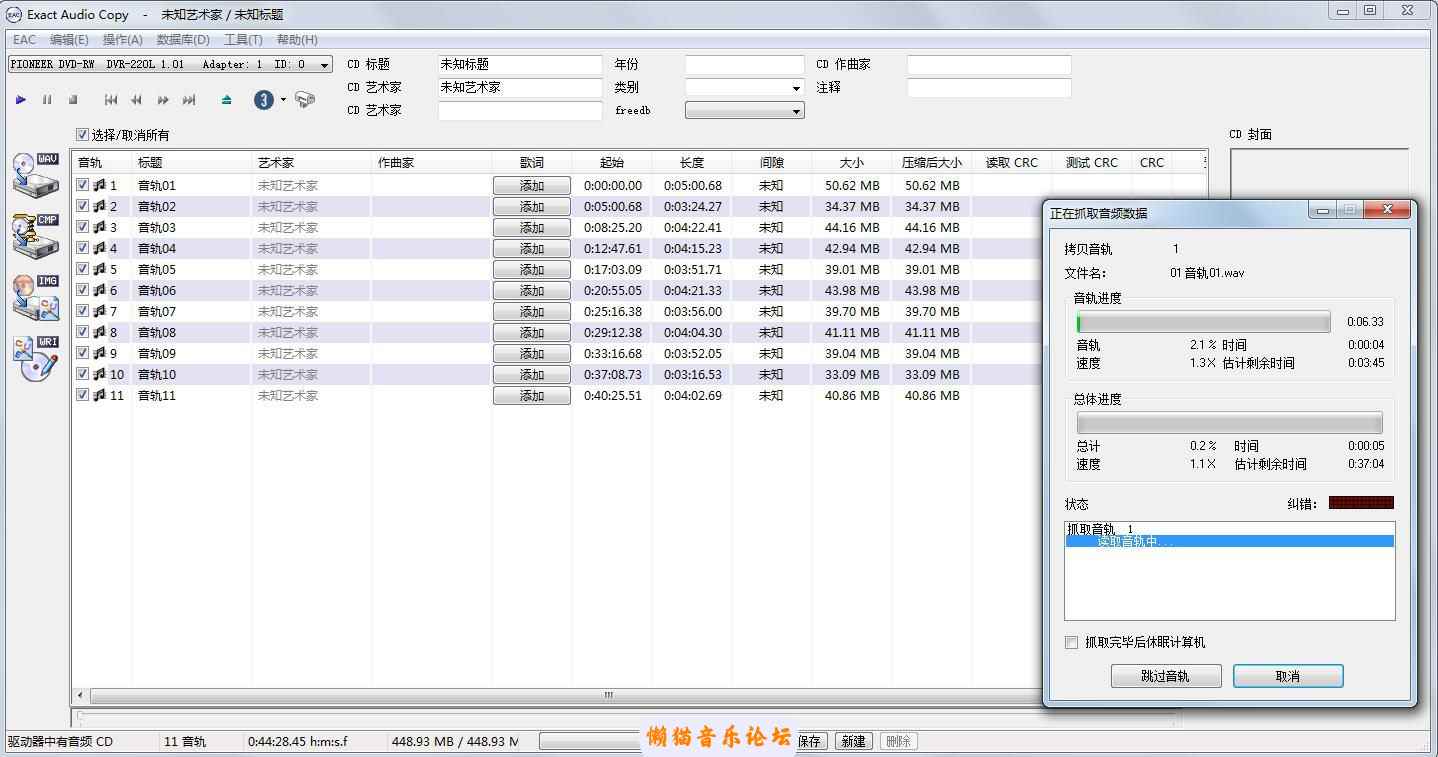Click the Read CRC column header
The height and width of the screenshot is (757, 1438).
pos(1011,162)
